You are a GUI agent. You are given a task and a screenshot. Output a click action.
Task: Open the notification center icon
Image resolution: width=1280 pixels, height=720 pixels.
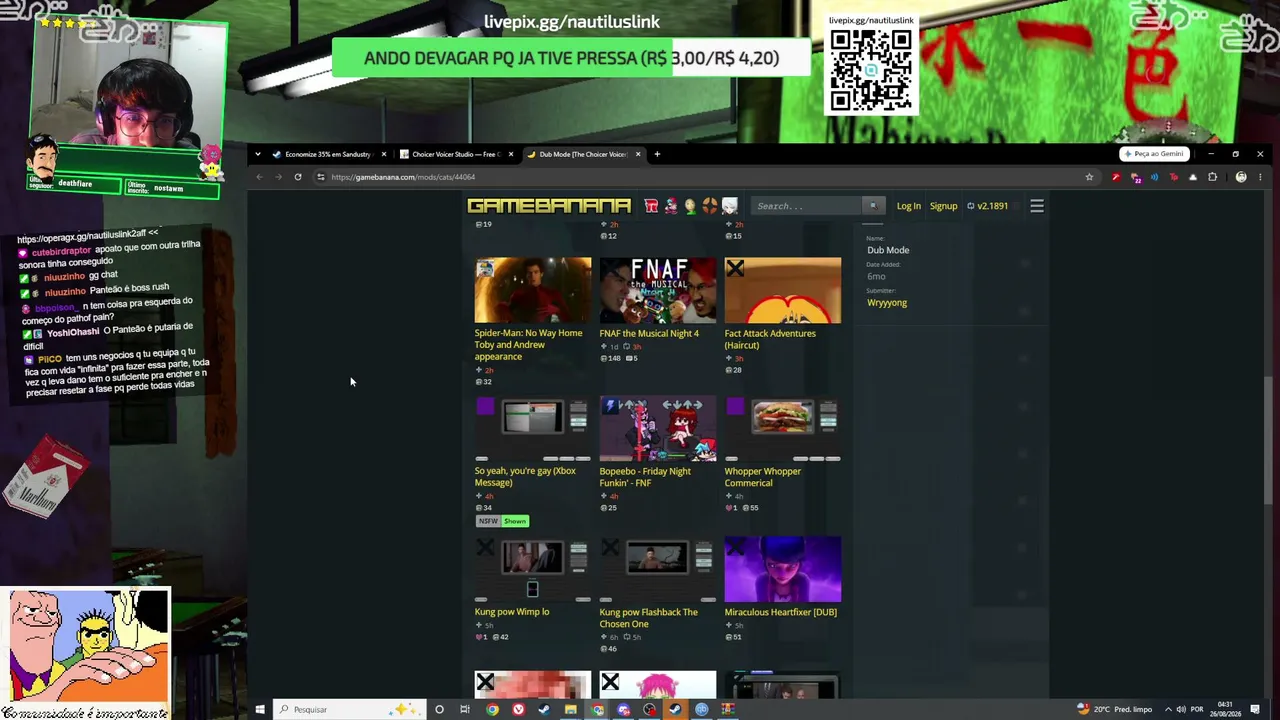(1255, 710)
